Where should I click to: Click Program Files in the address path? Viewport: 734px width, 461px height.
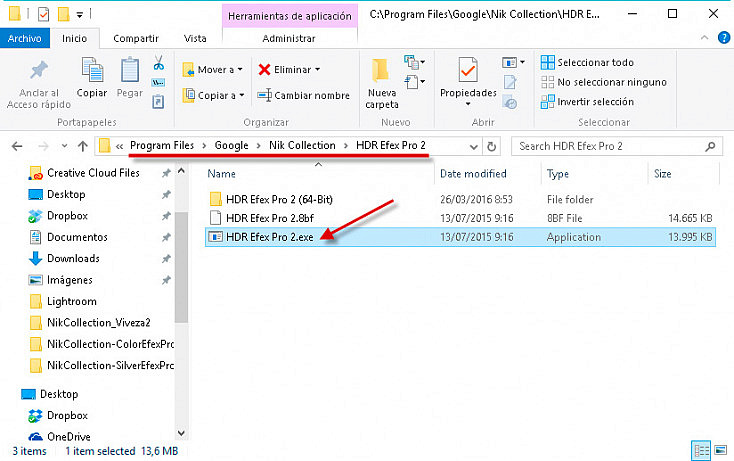(162, 146)
